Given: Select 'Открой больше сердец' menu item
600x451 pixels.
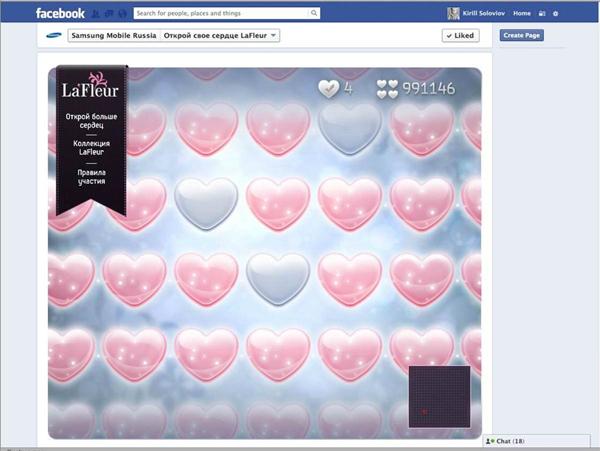Looking at the screenshot, I should click(91, 121).
